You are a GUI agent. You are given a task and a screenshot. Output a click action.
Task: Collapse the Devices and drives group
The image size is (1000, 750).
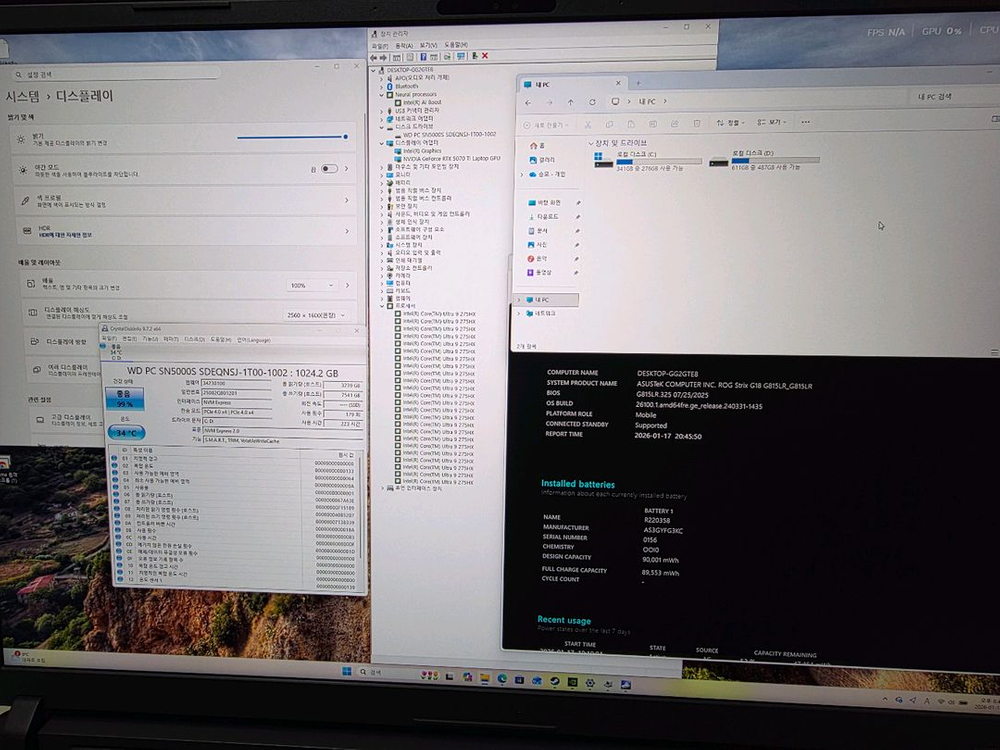coord(590,144)
